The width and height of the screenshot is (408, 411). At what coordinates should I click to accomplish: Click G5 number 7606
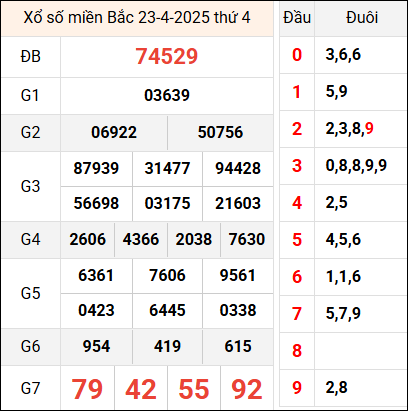coord(167,275)
